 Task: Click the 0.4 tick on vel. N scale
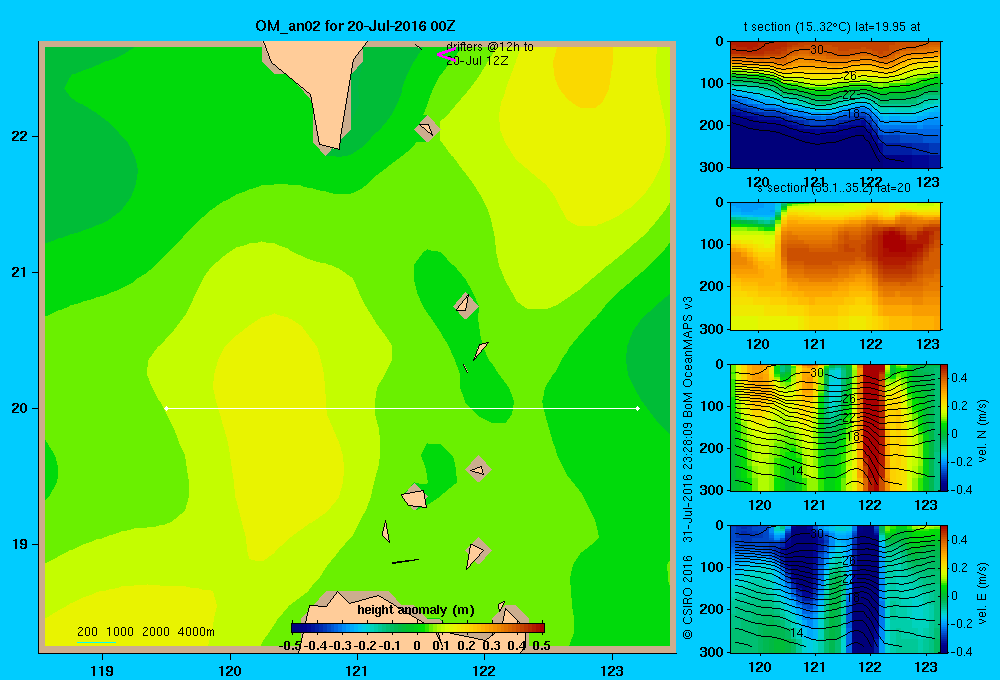960,378
